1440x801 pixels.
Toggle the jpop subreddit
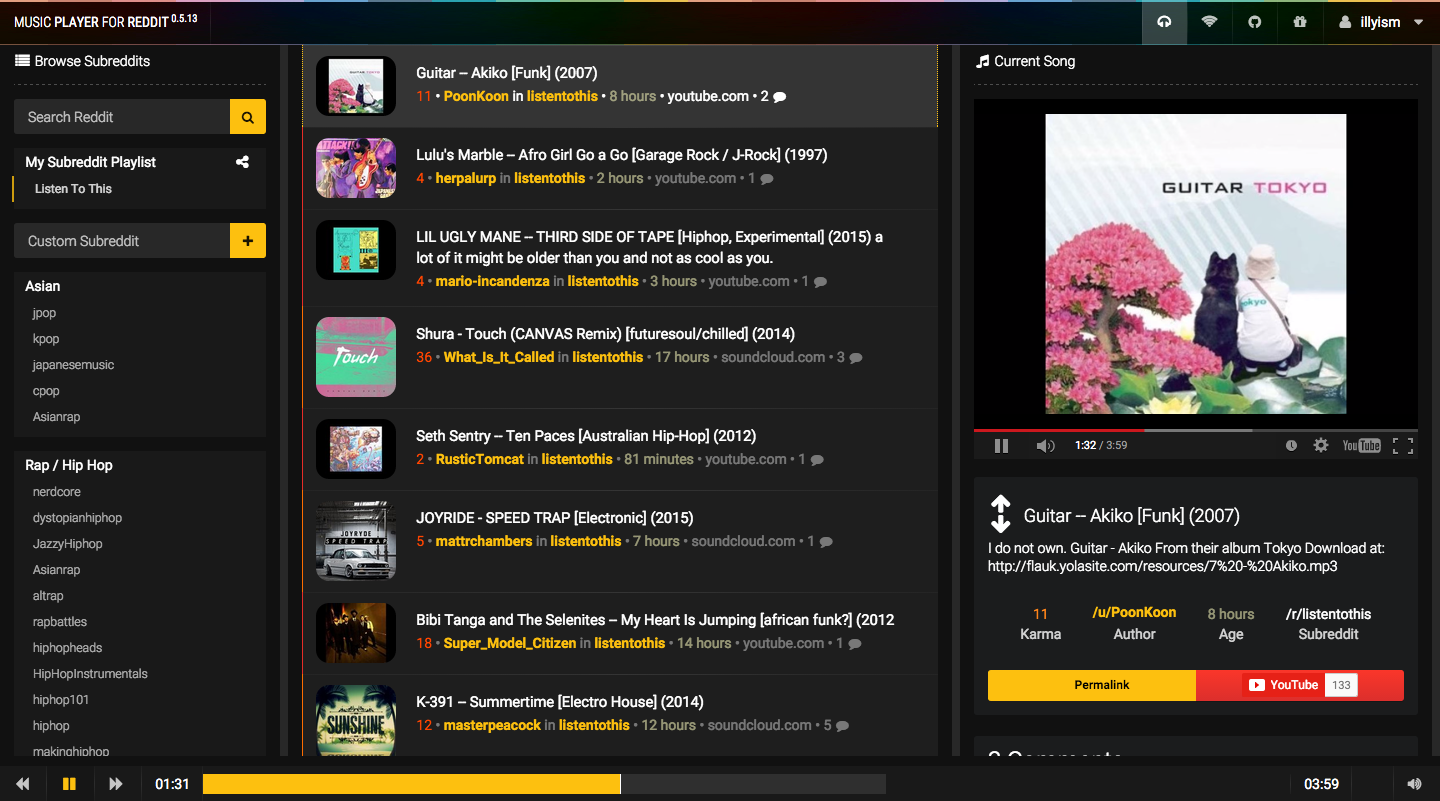click(44, 313)
